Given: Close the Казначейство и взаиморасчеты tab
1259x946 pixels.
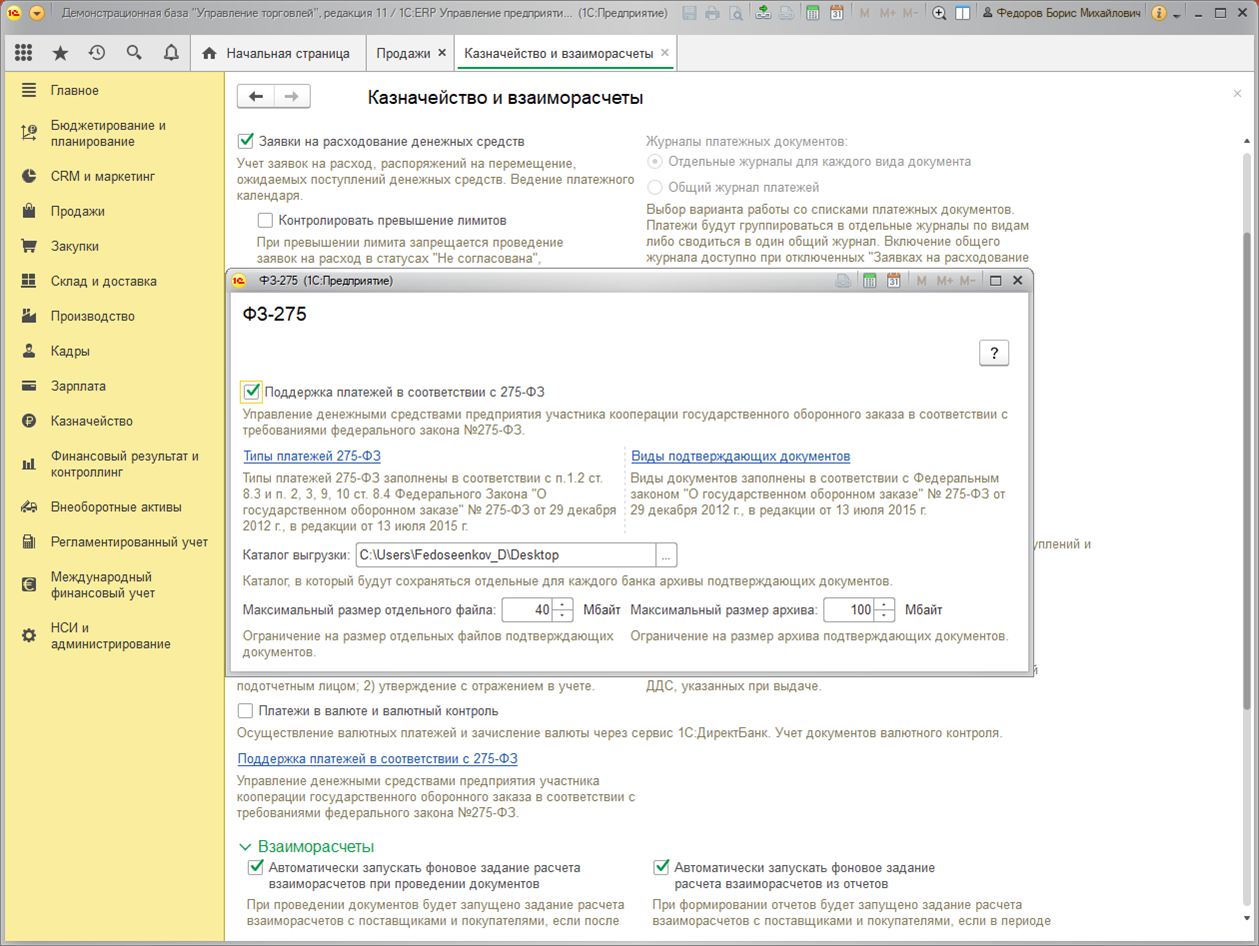Looking at the screenshot, I should point(665,53).
